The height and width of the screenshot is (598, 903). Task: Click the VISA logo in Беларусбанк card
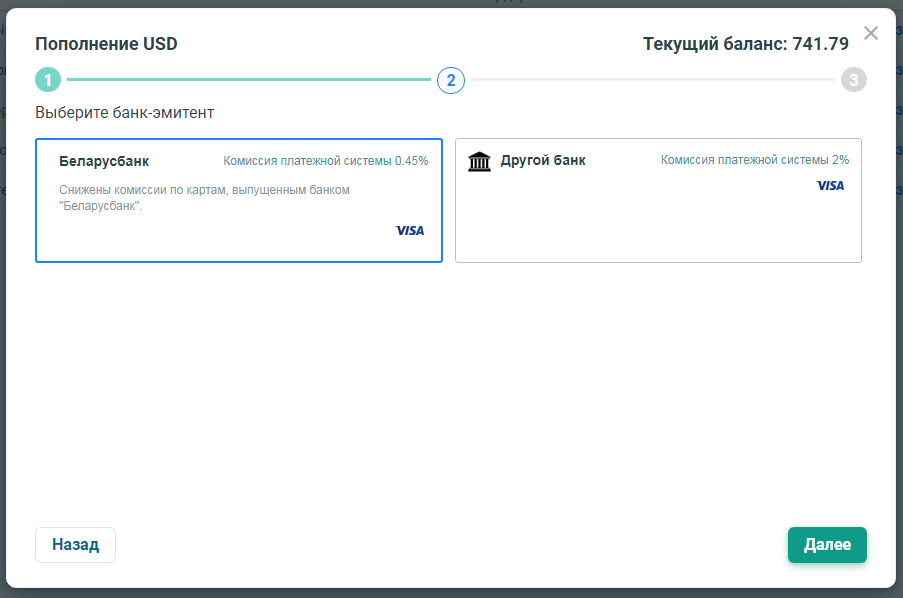click(x=410, y=230)
